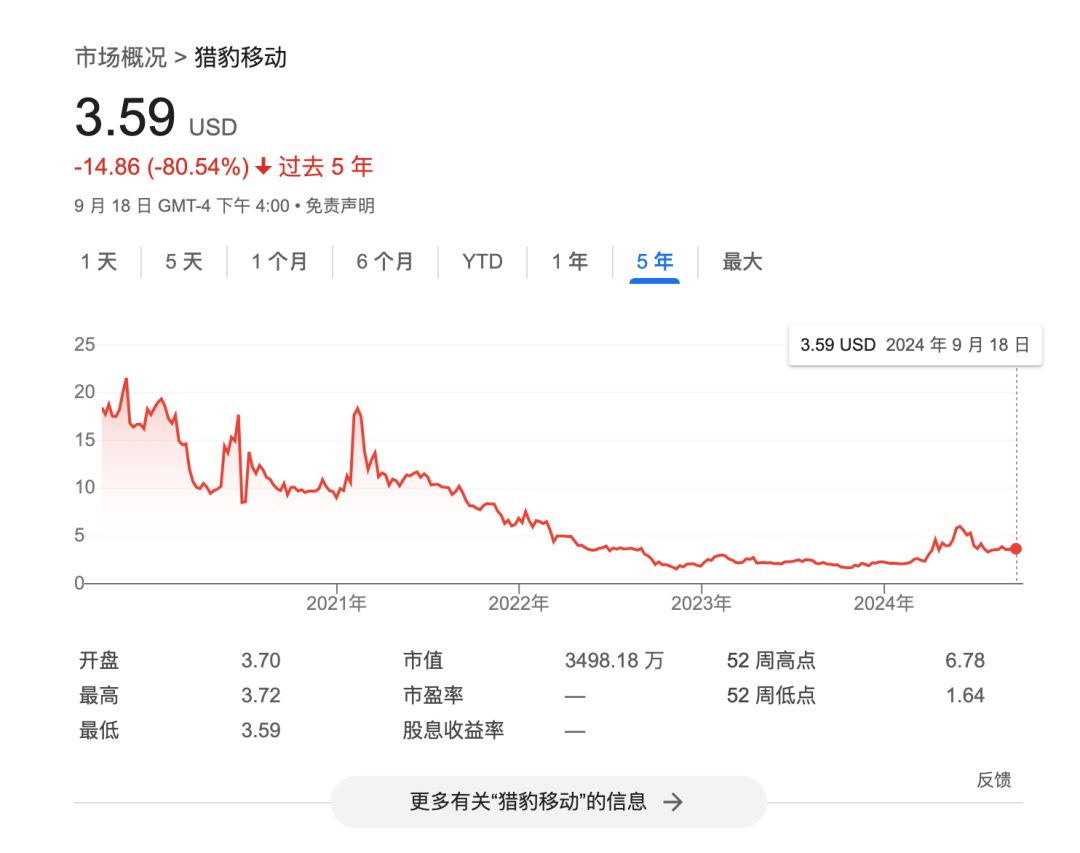This screenshot has width=1080, height=853.
Task: Click the 2022年 axis label
Action: click(x=519, y=604)
